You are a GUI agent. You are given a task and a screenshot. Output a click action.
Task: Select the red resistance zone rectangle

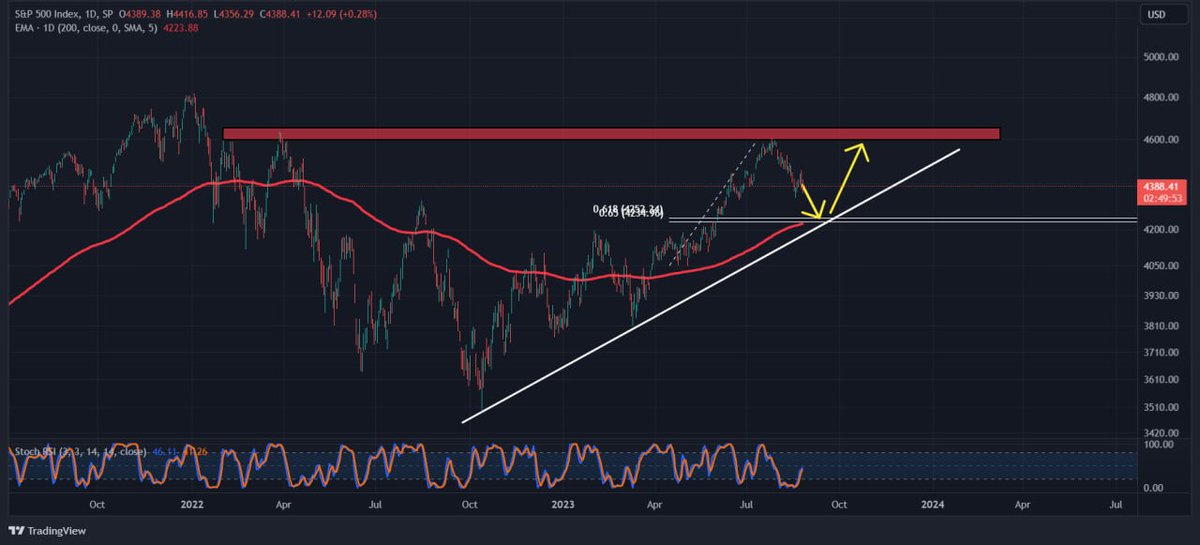(x=611, y=133)
